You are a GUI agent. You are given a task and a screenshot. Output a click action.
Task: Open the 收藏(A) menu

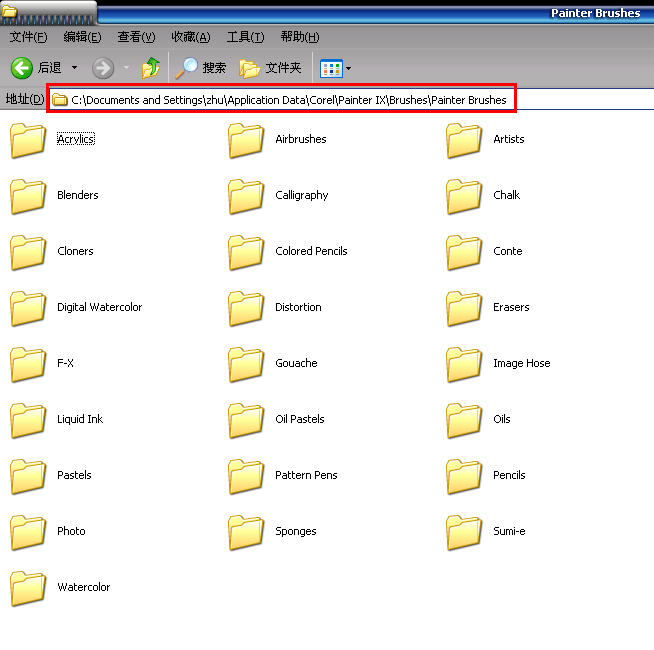(x=190, y=37)
